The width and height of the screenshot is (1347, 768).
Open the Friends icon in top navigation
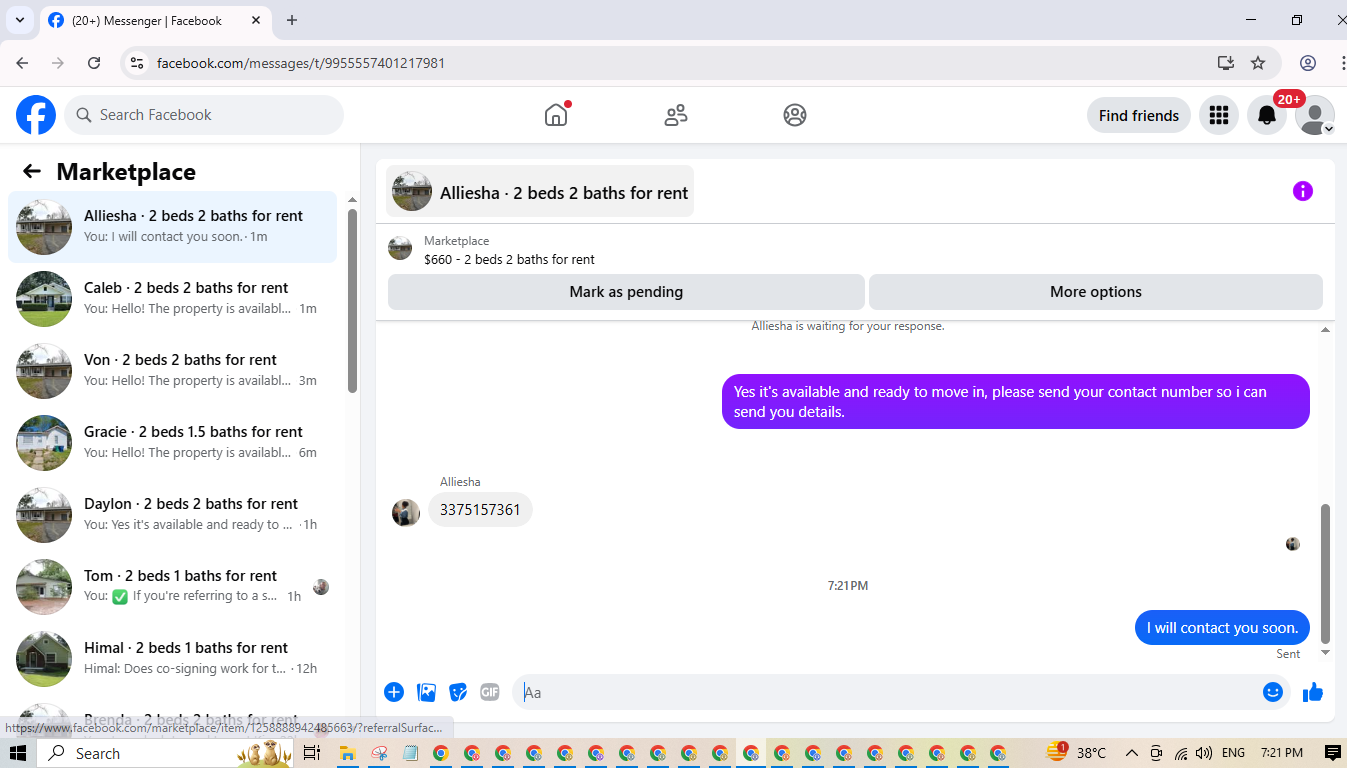[x=676, y=115]
